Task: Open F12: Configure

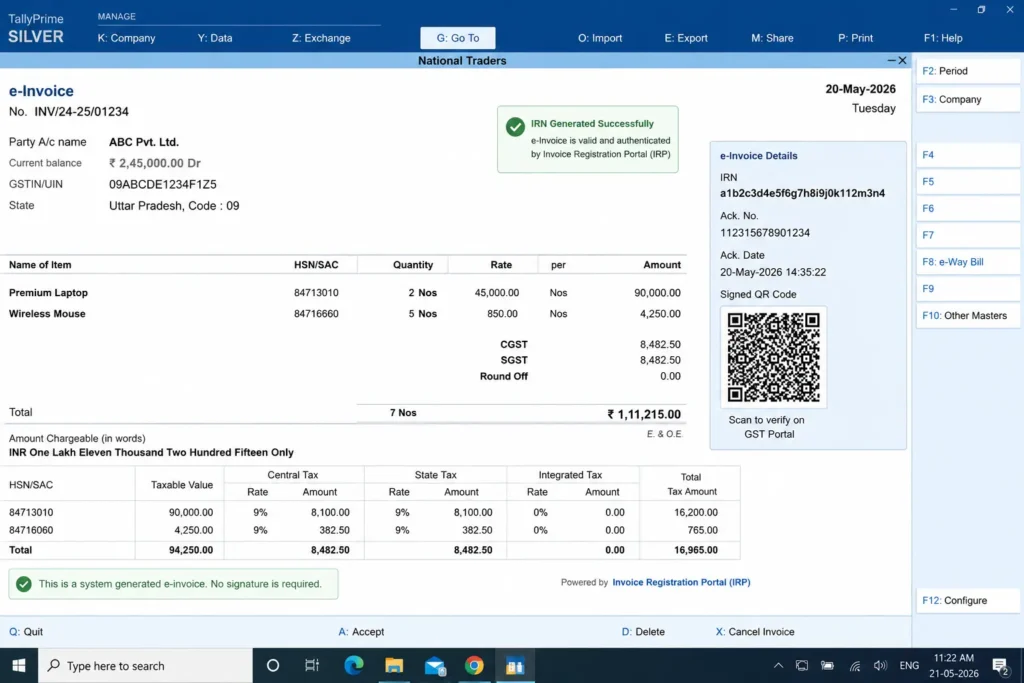Action: click(968, 600)
